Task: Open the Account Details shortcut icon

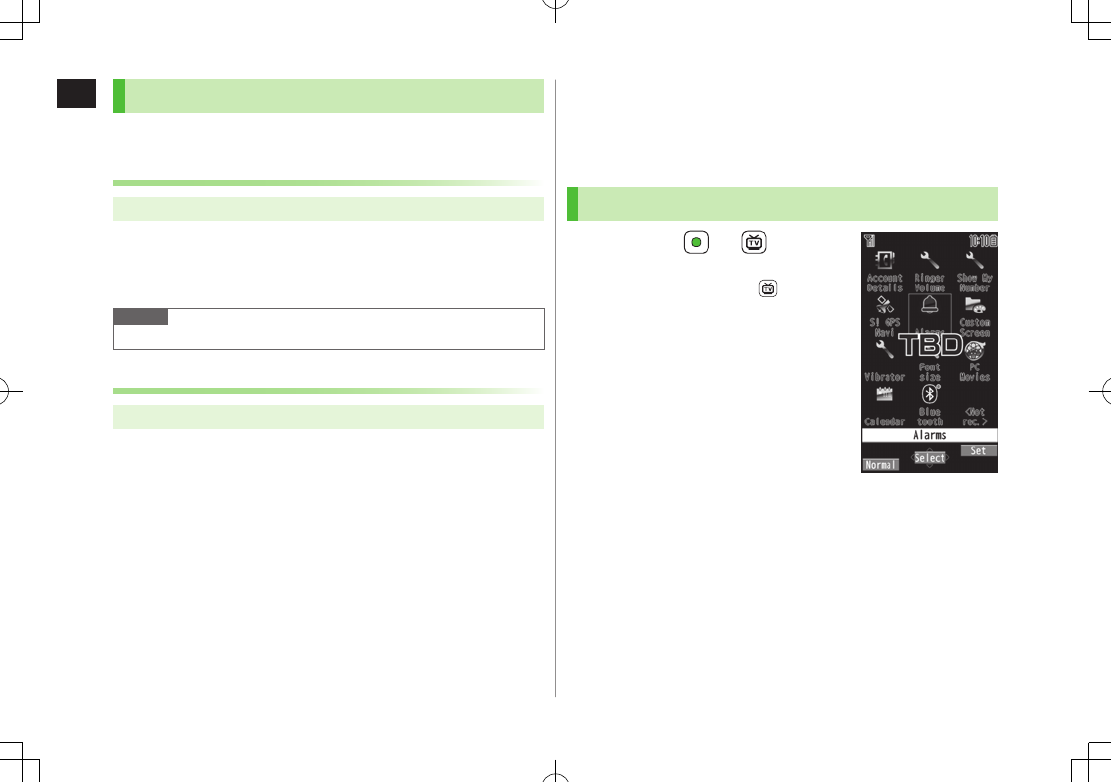Action: 884,261
